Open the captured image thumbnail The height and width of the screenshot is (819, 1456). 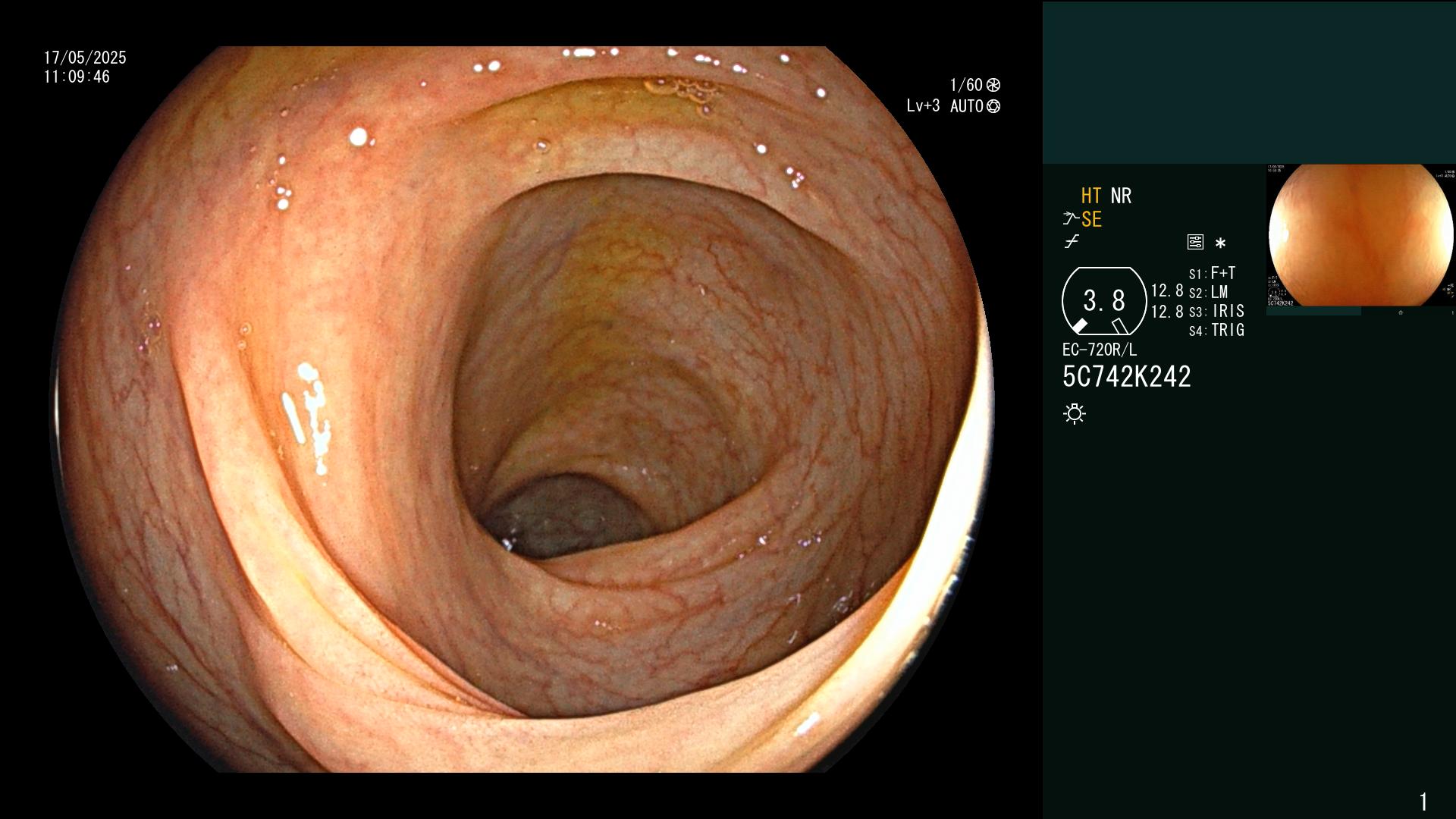point(1361,235)
